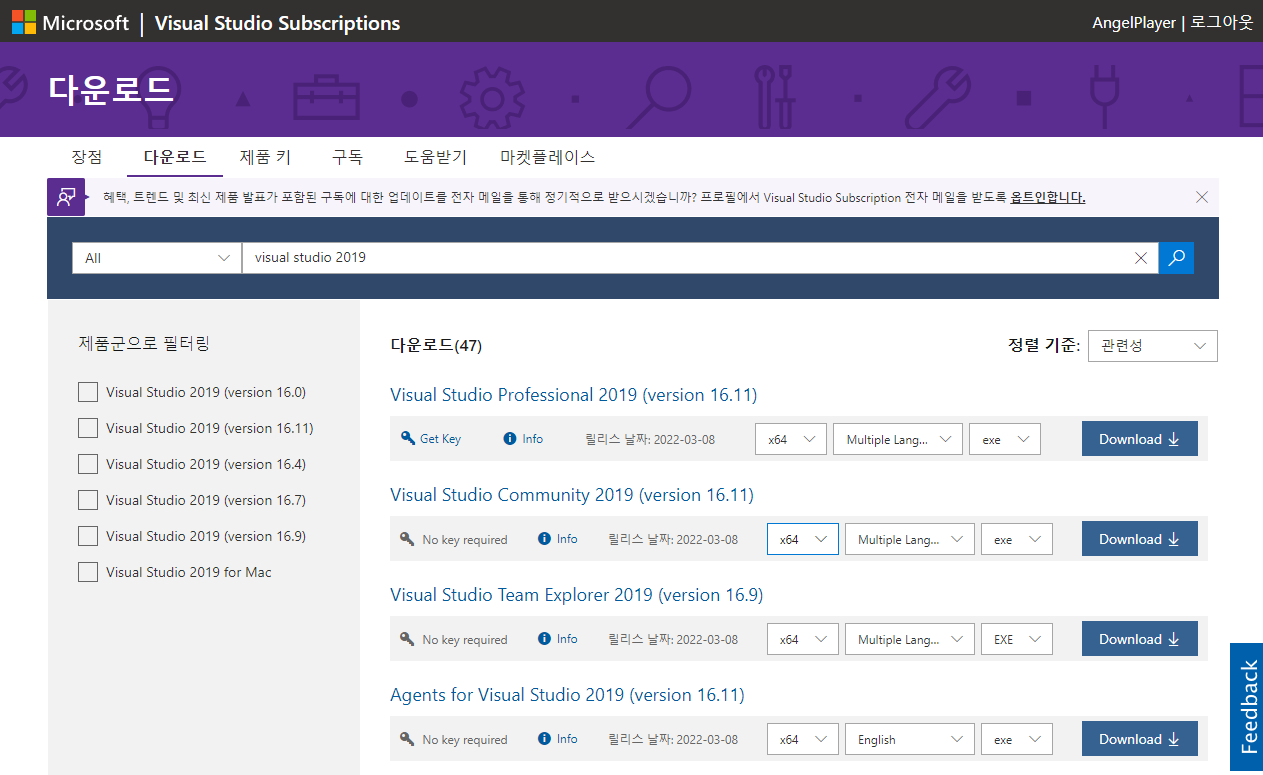This screenshot has height=775, width=1263.
Task: Click the search magnifier button
Action: point(1176,258)
